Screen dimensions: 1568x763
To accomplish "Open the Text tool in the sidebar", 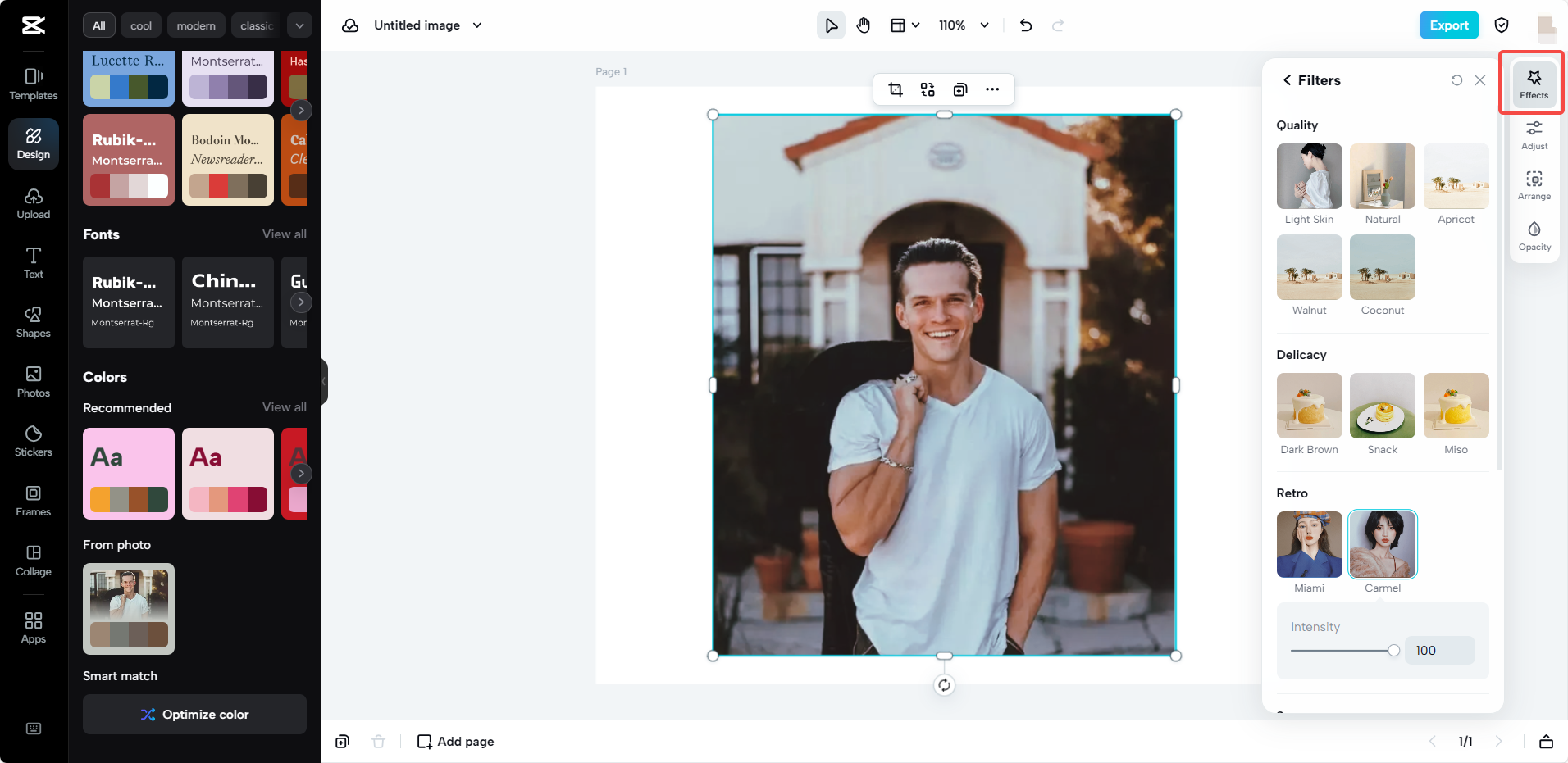I will (33, 261).
